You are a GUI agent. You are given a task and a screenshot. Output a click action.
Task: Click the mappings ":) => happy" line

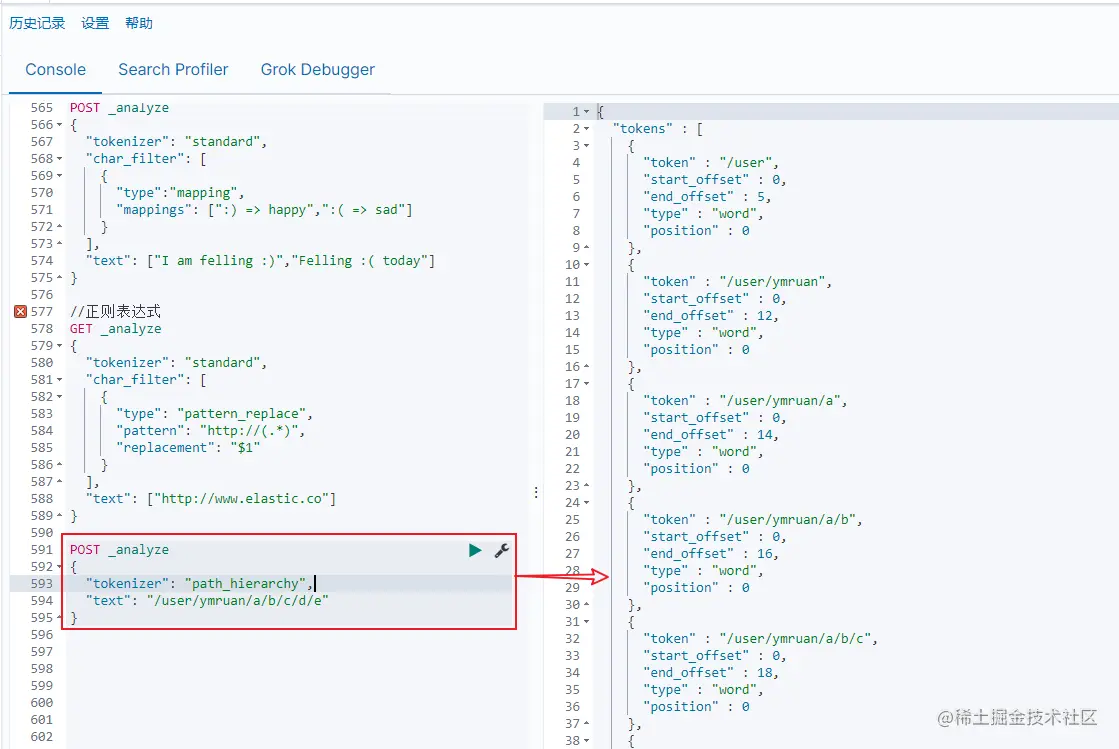[x=264, y=210]
